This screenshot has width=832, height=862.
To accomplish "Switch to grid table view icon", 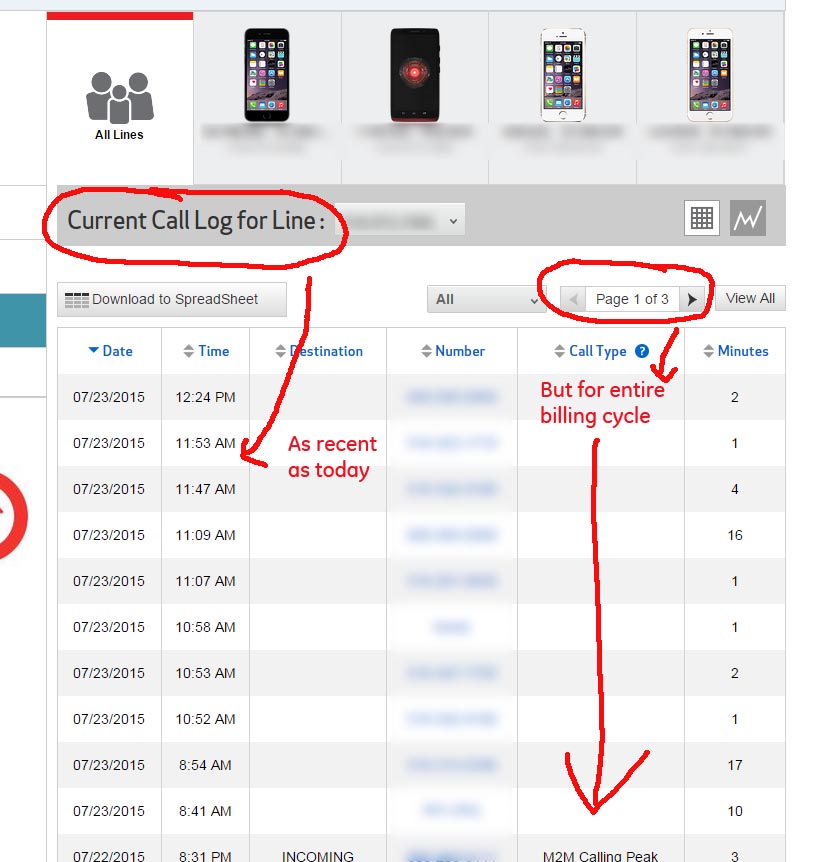I will click(701, 218).
